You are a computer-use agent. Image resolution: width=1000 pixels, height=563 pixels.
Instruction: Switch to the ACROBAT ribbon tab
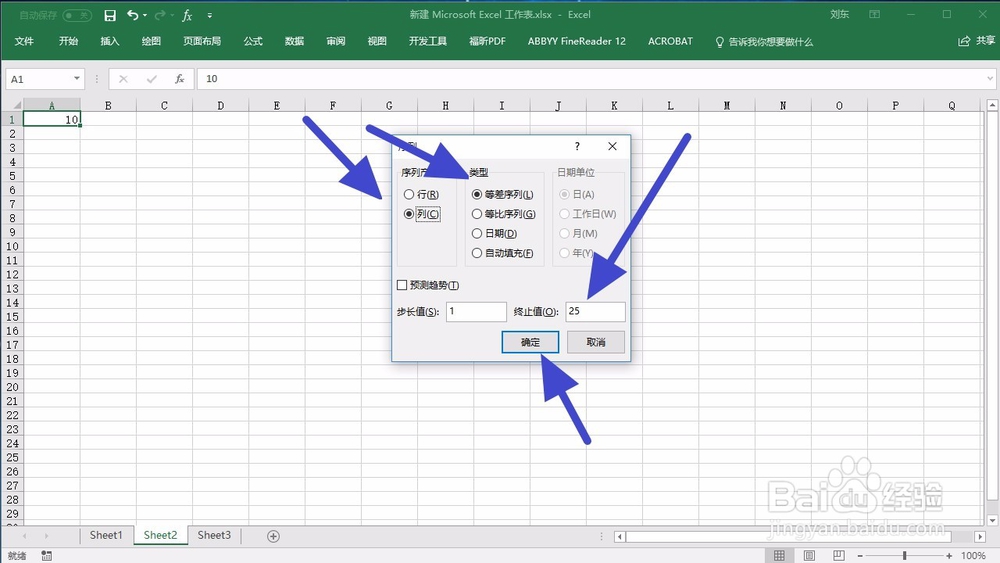coord(670,41)
